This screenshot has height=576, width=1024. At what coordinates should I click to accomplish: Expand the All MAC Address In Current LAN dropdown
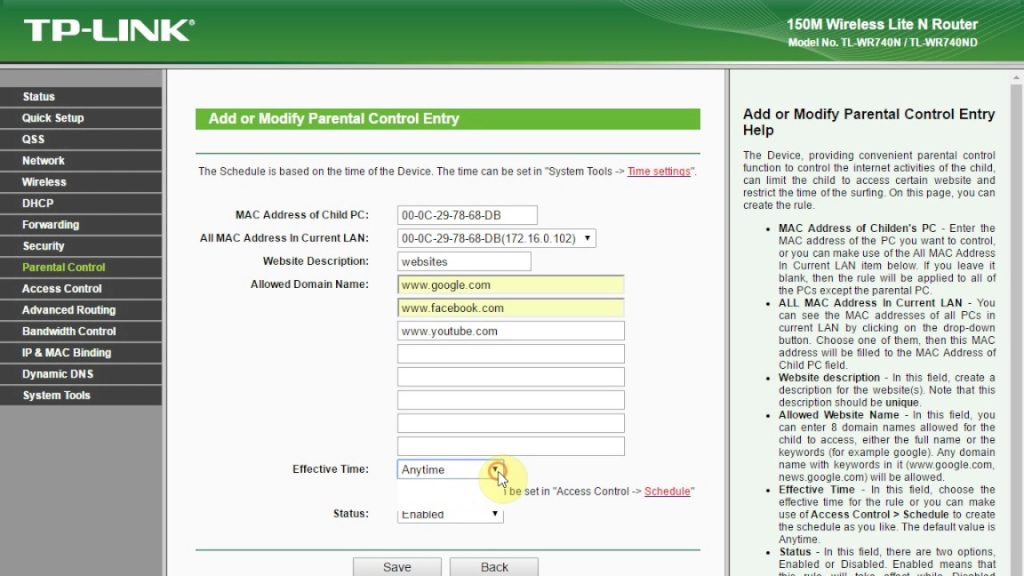point(496,238)
